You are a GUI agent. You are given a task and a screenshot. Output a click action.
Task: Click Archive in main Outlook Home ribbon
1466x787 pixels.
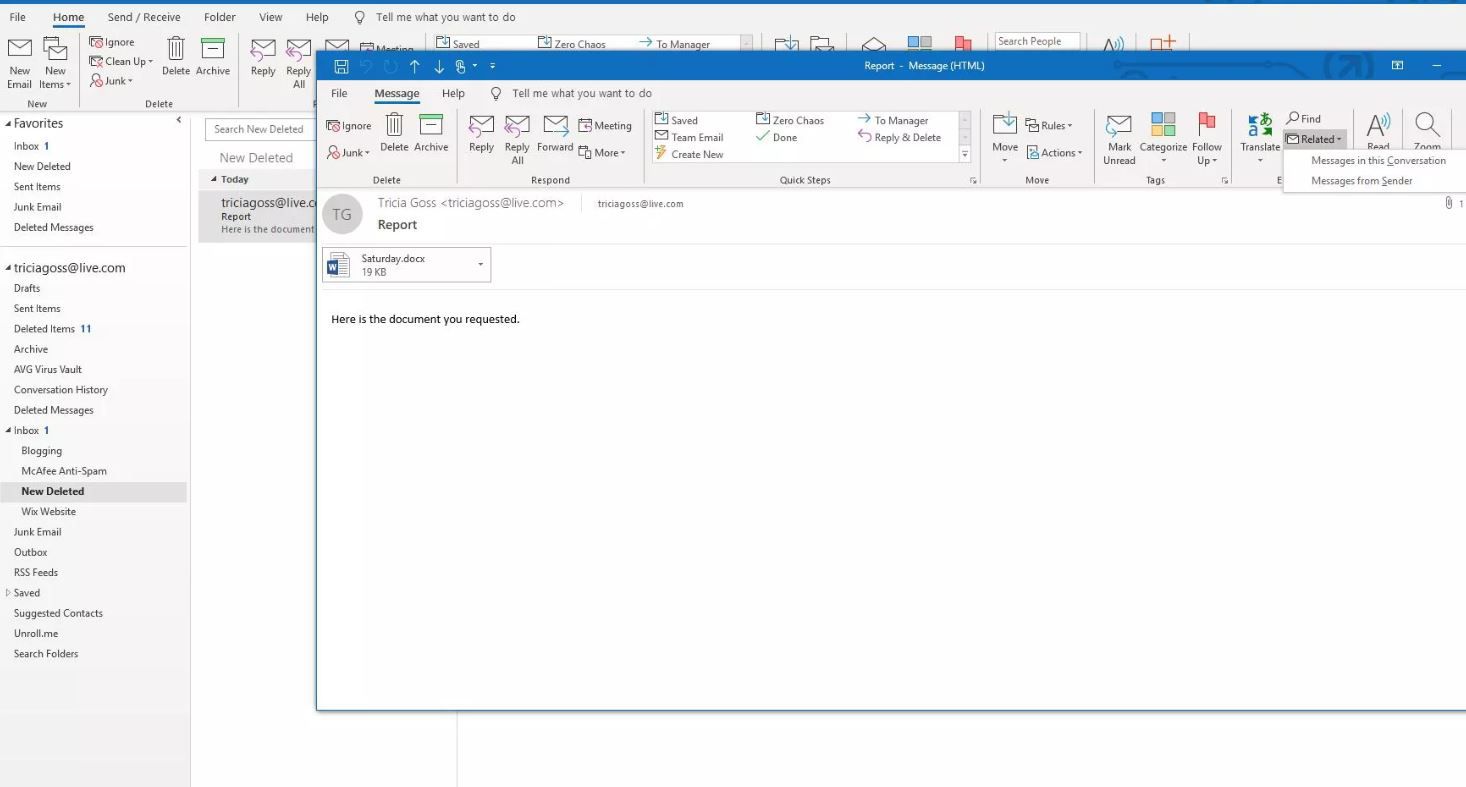click(x=213, y=57)
